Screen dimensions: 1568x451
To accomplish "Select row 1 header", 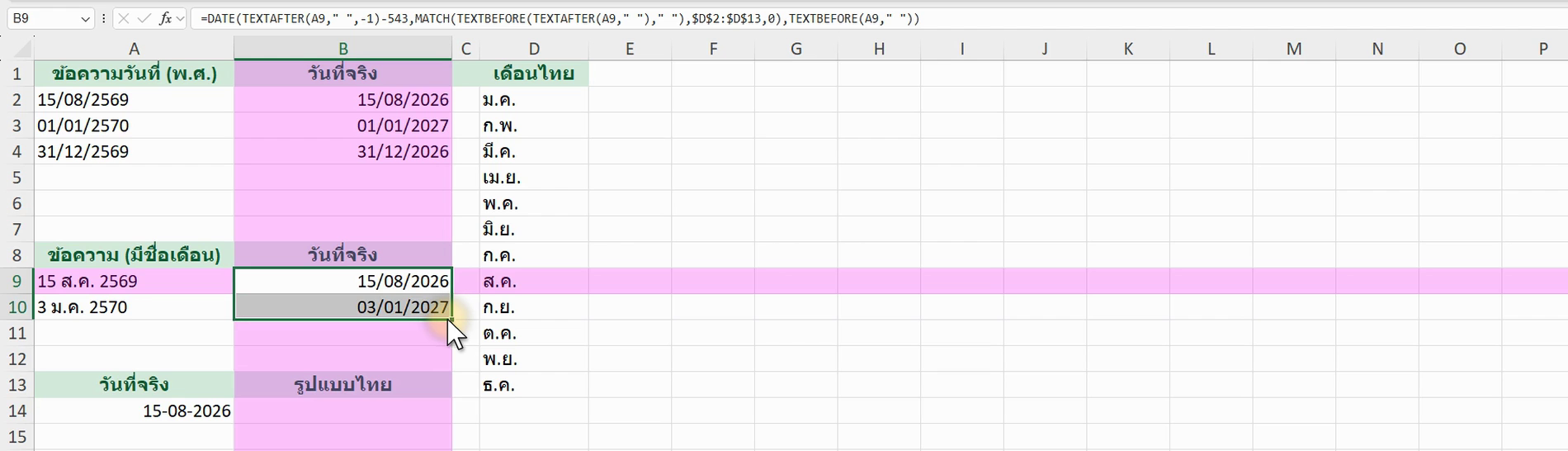I will click(x=17, y=74).
